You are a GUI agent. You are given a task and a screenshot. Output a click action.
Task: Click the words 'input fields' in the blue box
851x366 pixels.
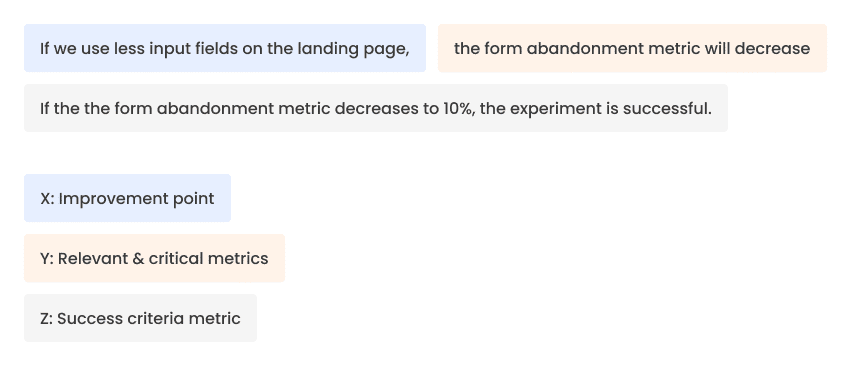[194, 49]
